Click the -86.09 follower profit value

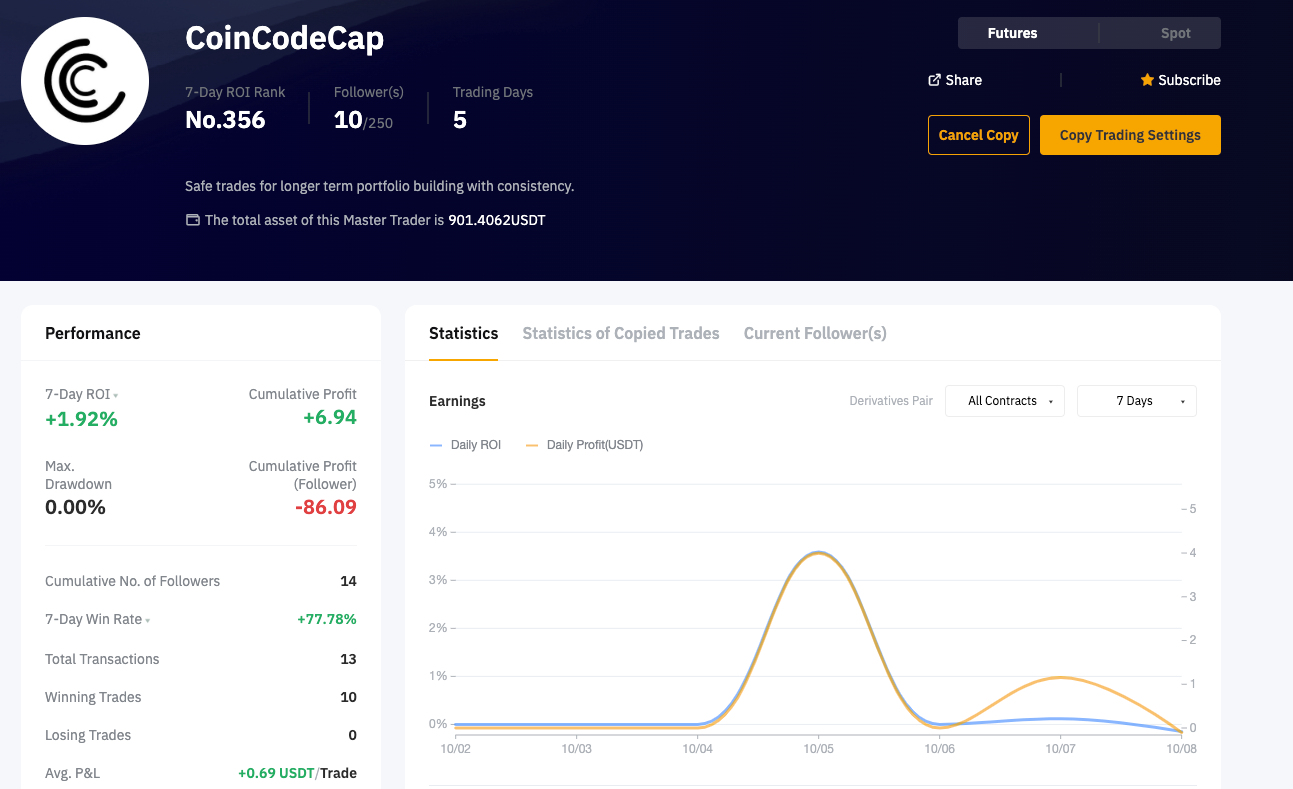(x=326, y=507)
